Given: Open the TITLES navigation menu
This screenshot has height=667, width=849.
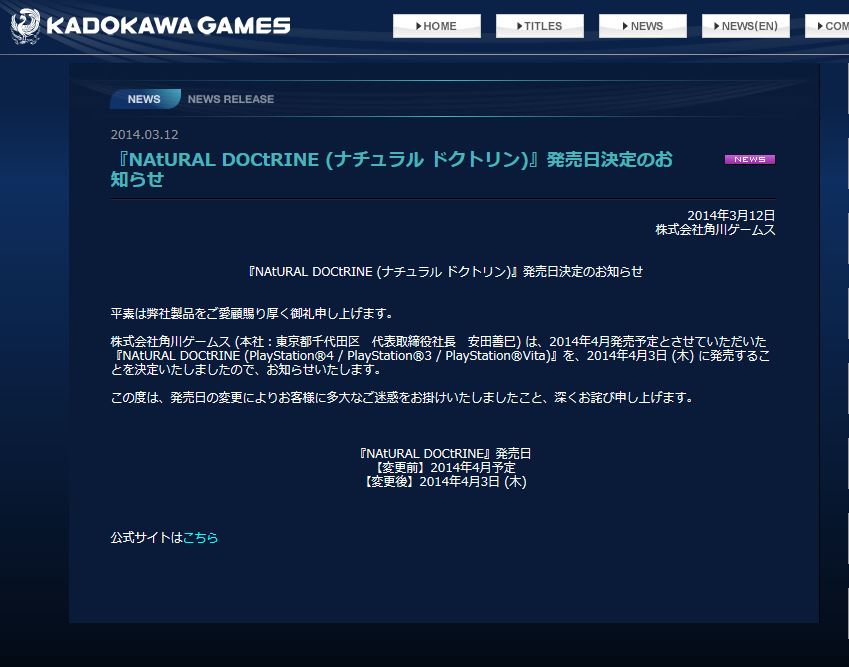Looking at the screenshot, I should 539,26.
